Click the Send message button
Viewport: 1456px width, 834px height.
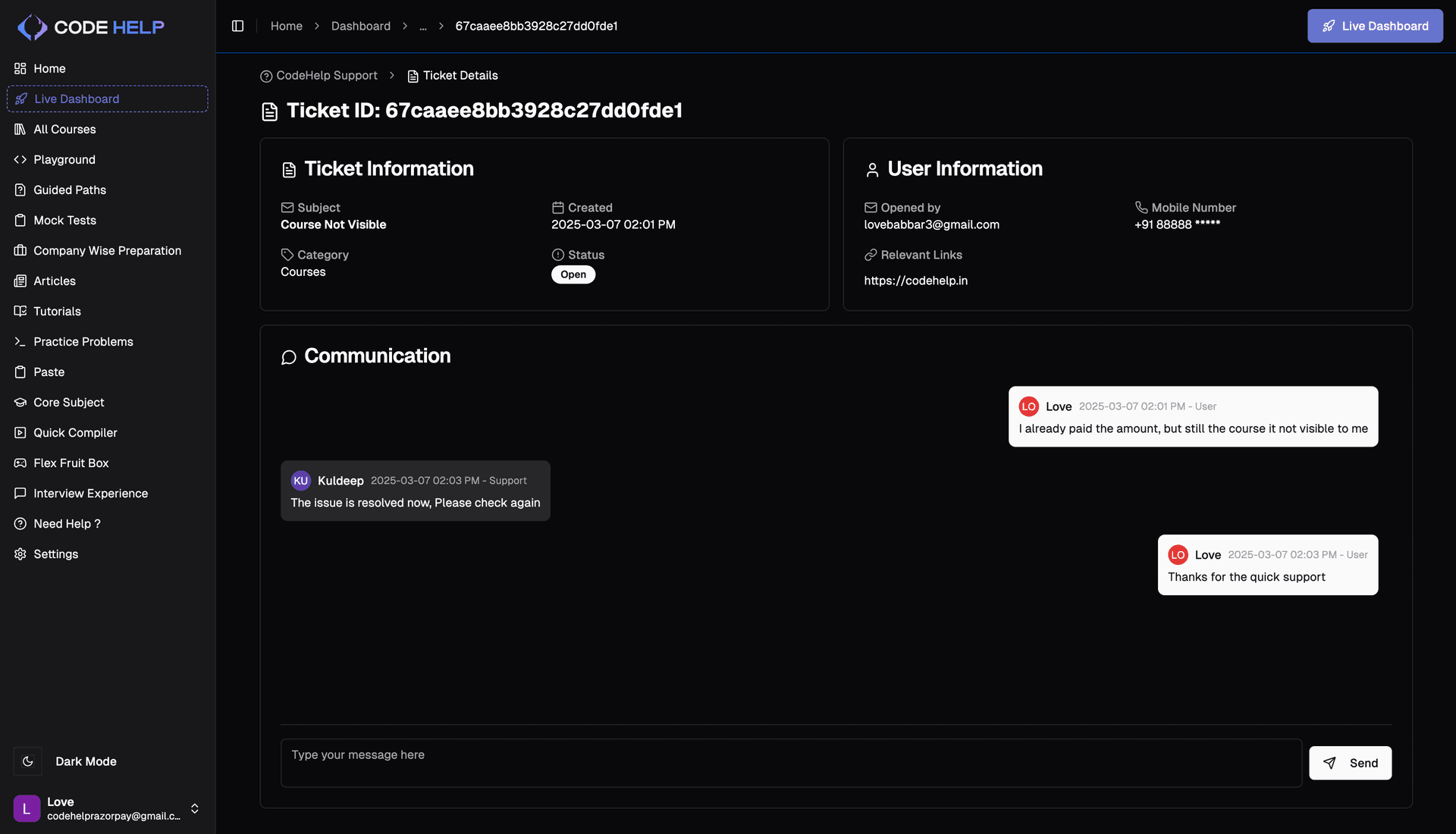1350,763
